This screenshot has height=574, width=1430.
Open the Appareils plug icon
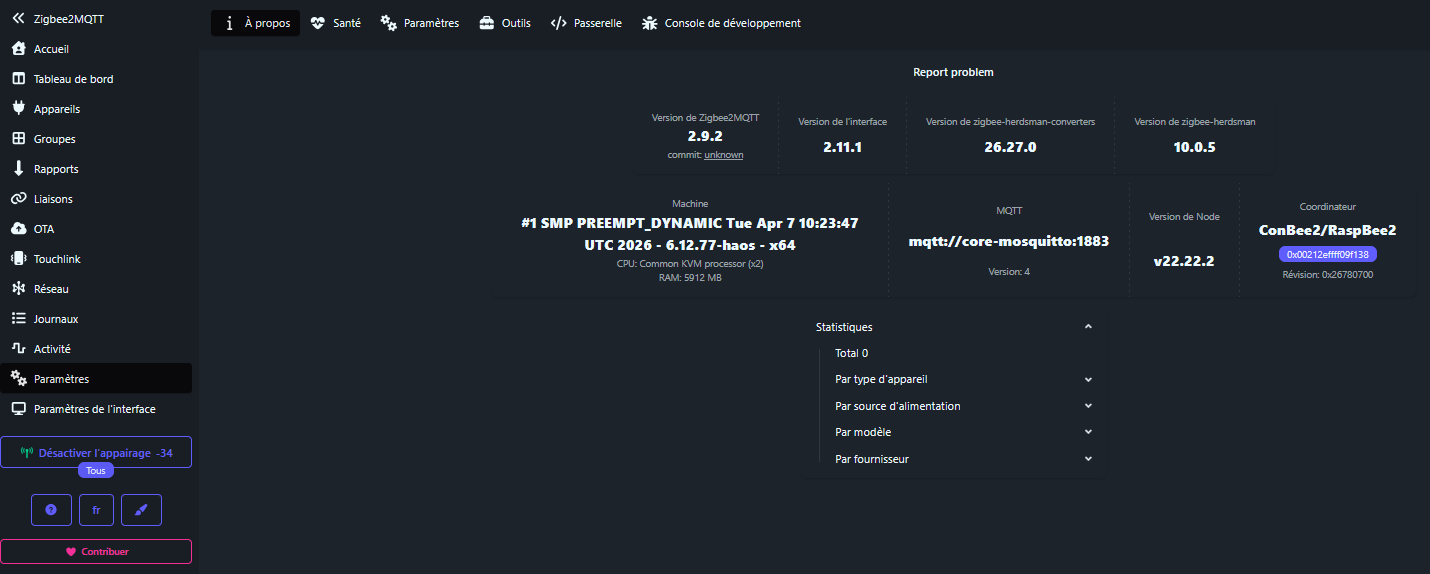(x=18, y=109)
